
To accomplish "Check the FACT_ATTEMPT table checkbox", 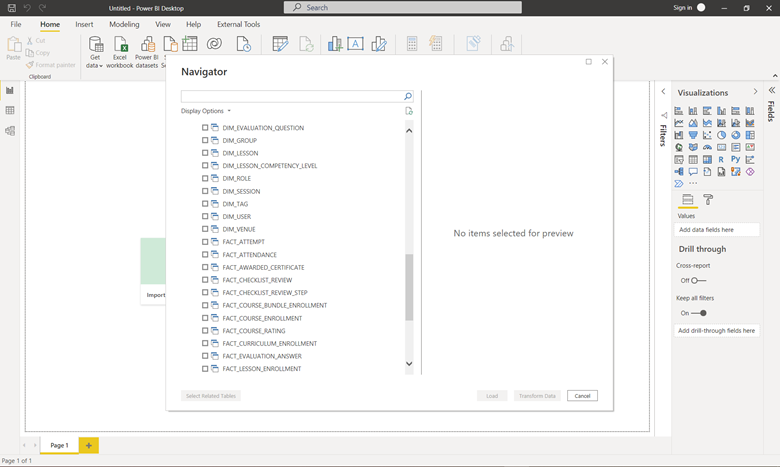I will pyautogui.click(x=205, y=242).
